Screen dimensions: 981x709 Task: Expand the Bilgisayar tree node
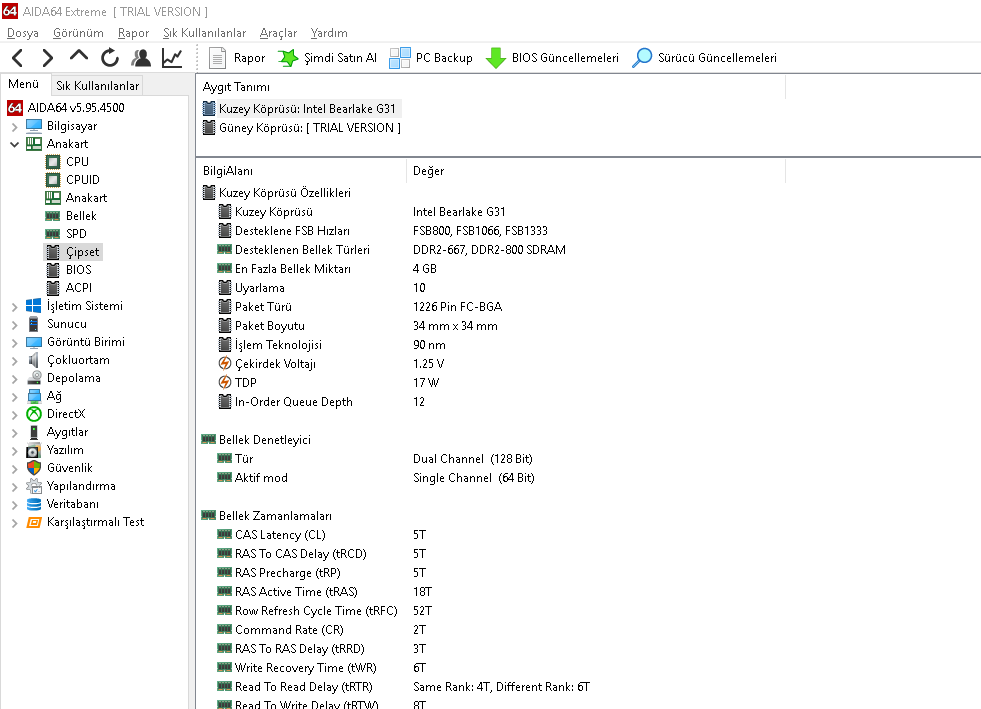pyautogui.click(x=14, y=126)
